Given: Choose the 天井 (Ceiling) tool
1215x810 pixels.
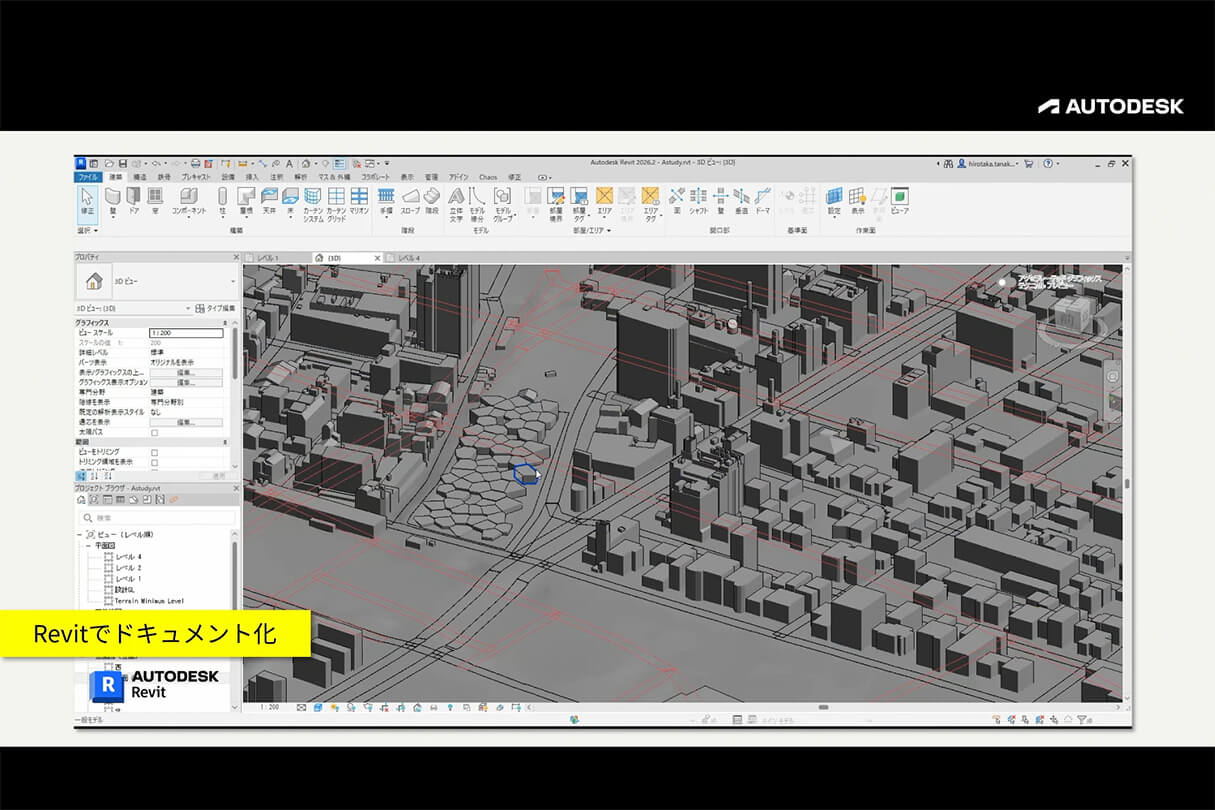Looking at the screenshot, I should 269,200.
